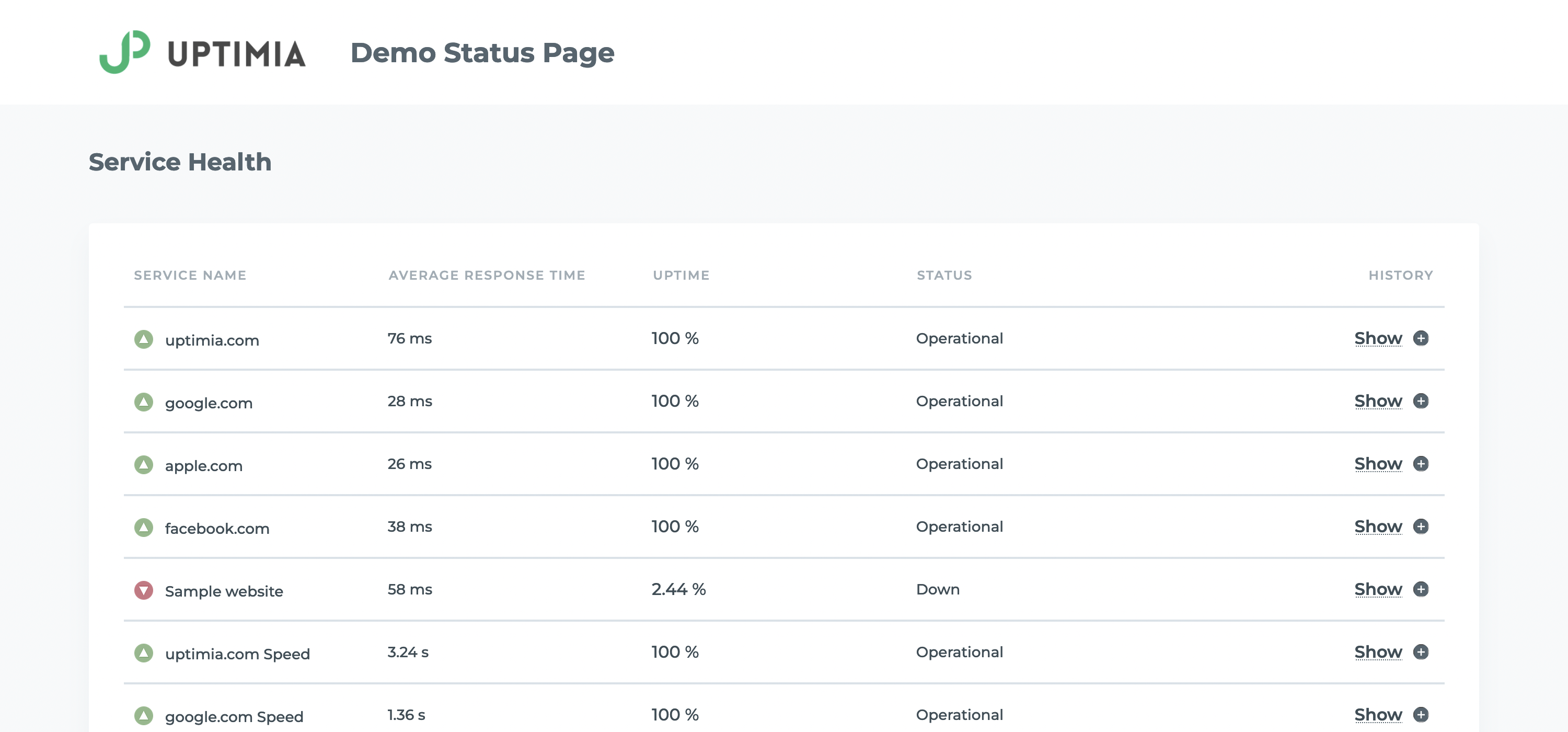The width and height of the screenshot is (1568, 732).
Task: Open Show link in facebook.com row
Action: point(1378,526)
